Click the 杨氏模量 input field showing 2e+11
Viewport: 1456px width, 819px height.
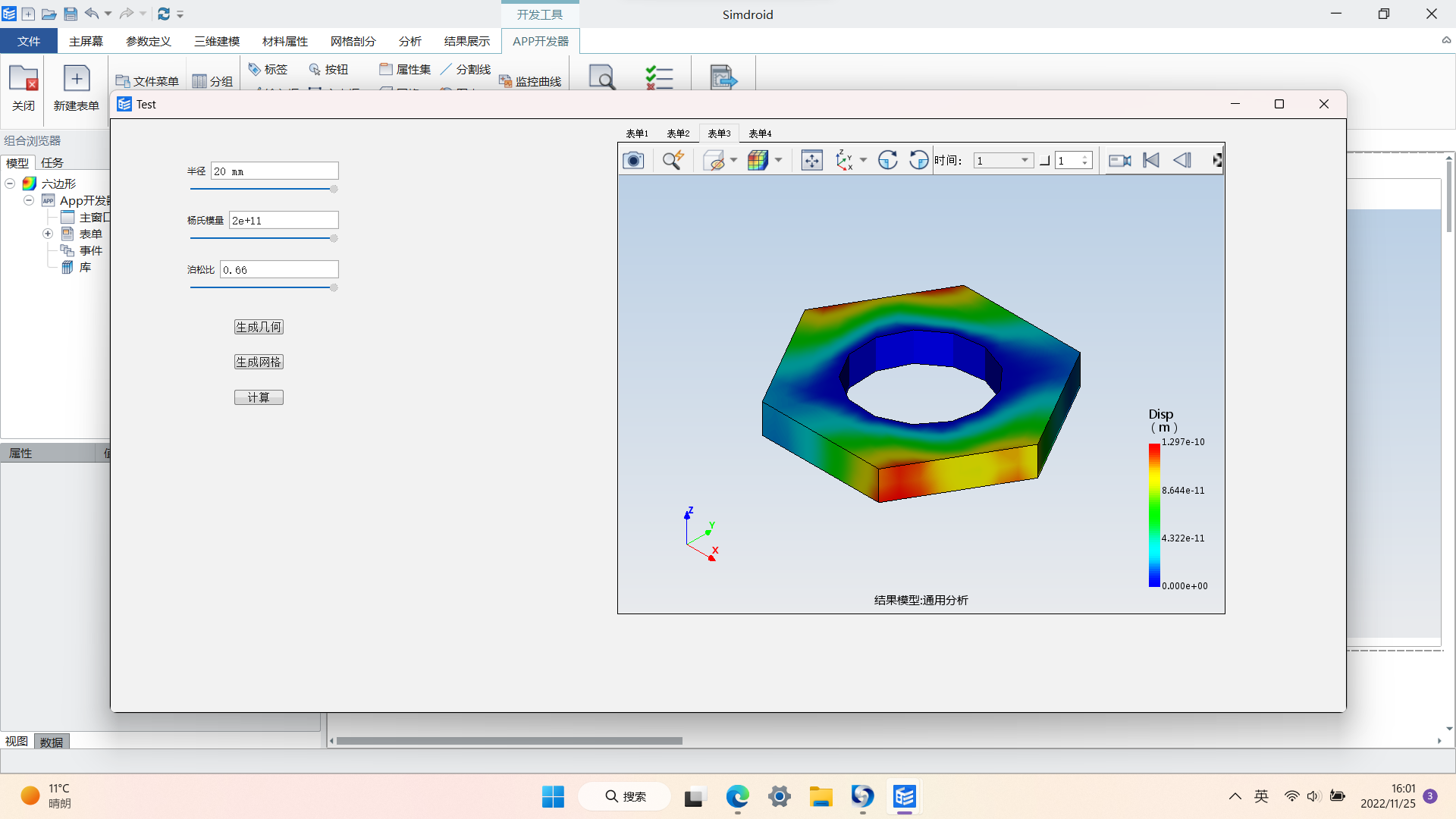pyautogui.click(x=284, y=221)
